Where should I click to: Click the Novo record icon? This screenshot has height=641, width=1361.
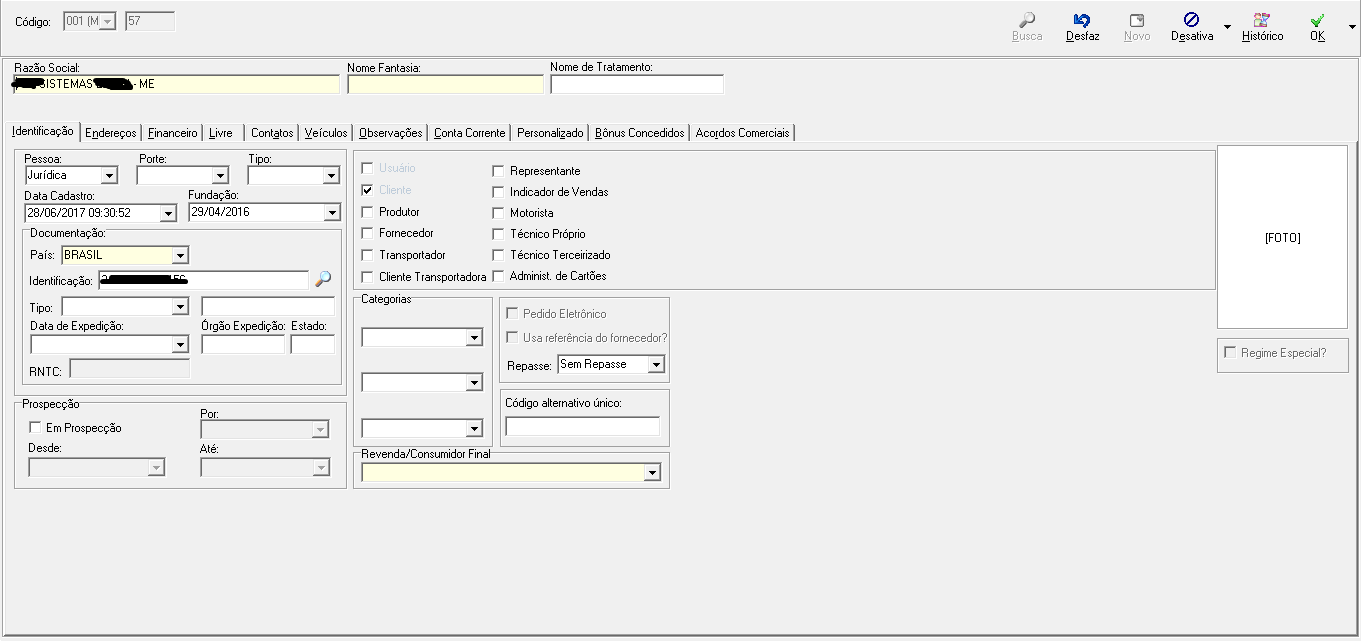1137,21
